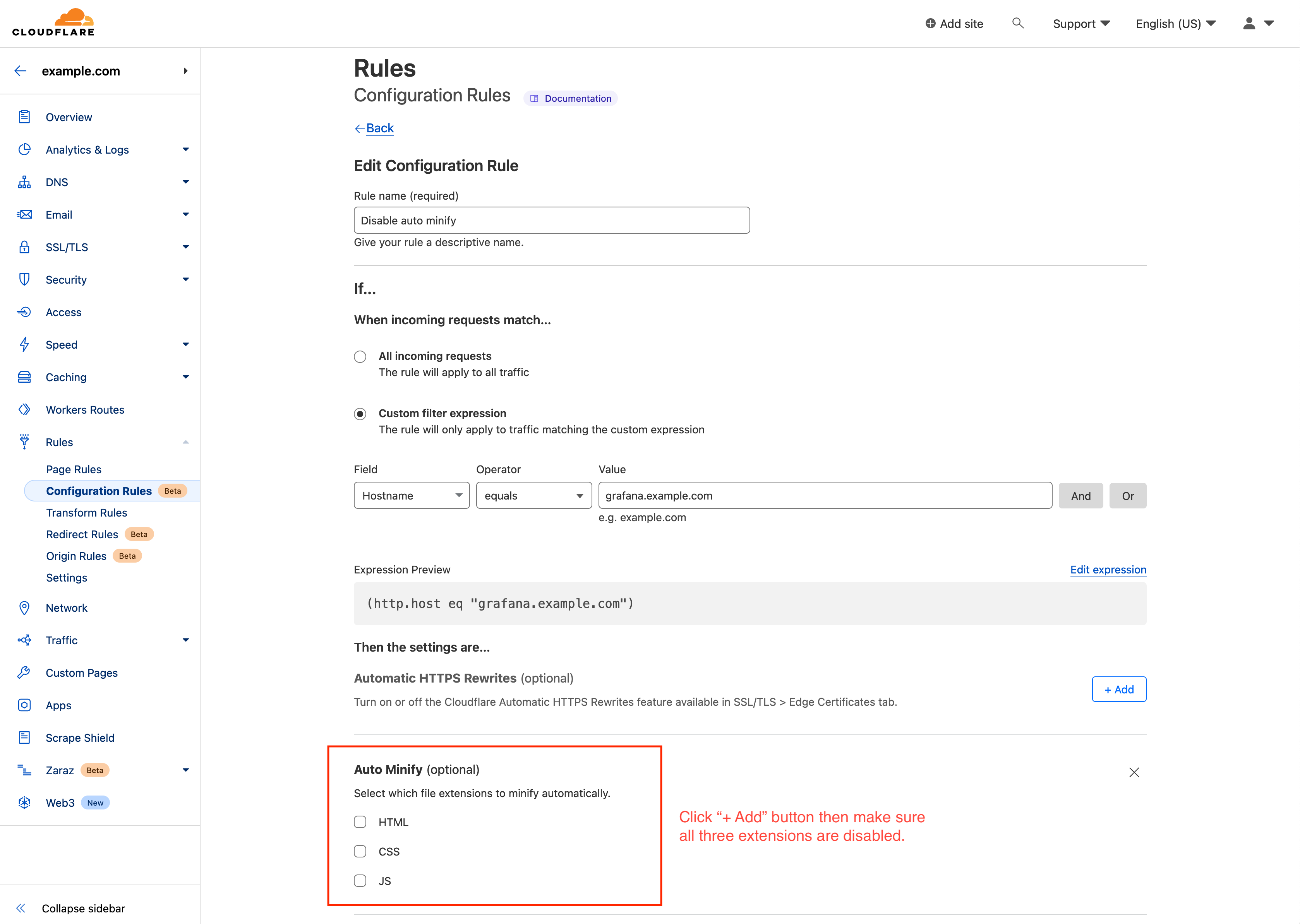1300x924 pixels.
Task: Open Page Rules from the sidebar
Action: [74, 469]
